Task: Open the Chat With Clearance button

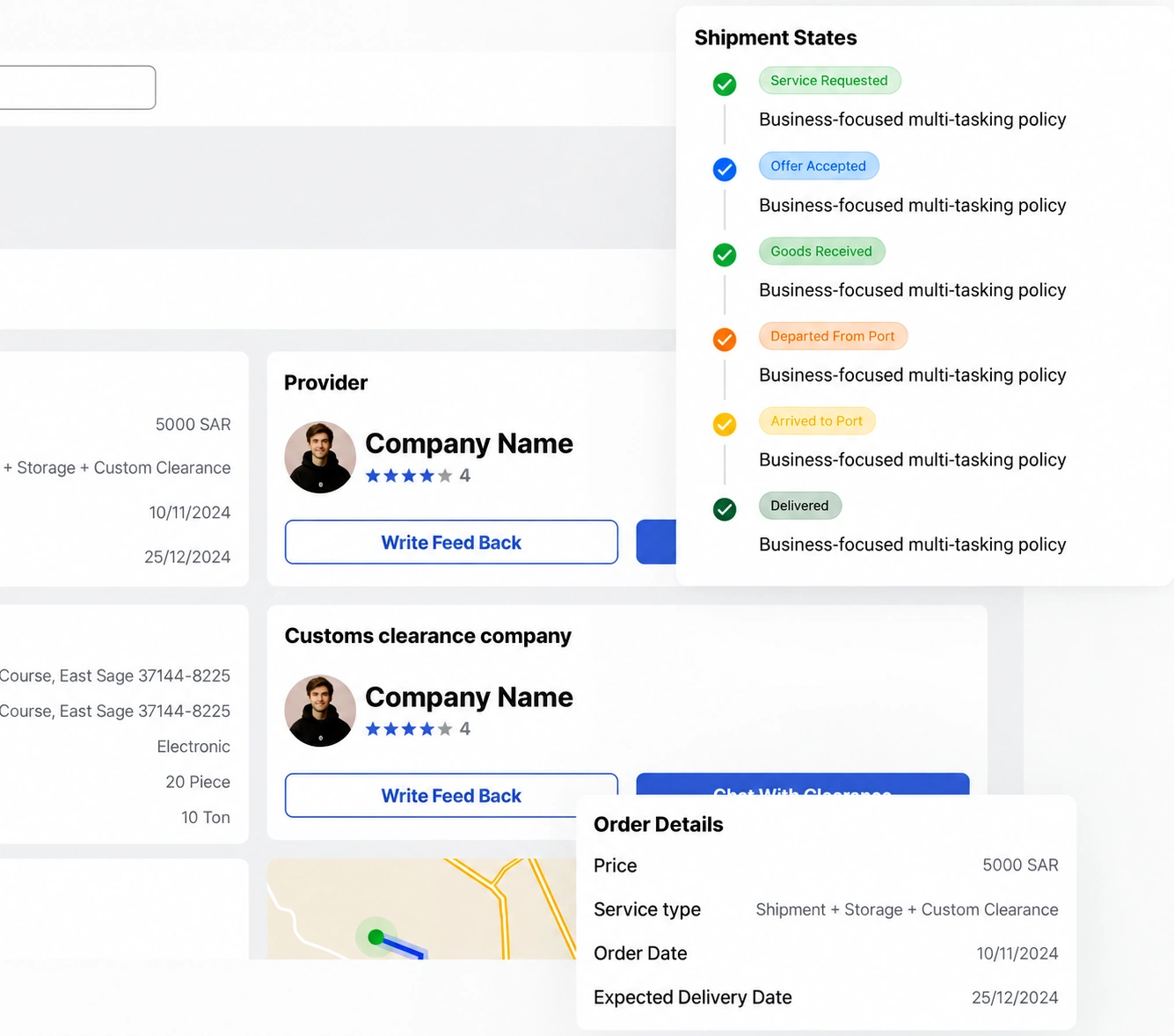Action: [x=803, y=784]
